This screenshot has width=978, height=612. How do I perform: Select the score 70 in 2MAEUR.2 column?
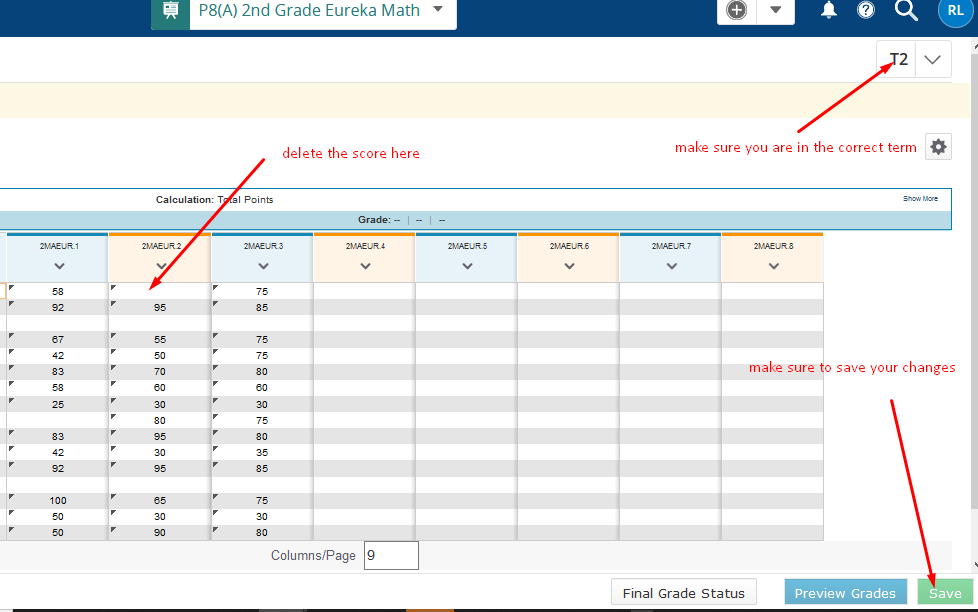pos(160,372)
